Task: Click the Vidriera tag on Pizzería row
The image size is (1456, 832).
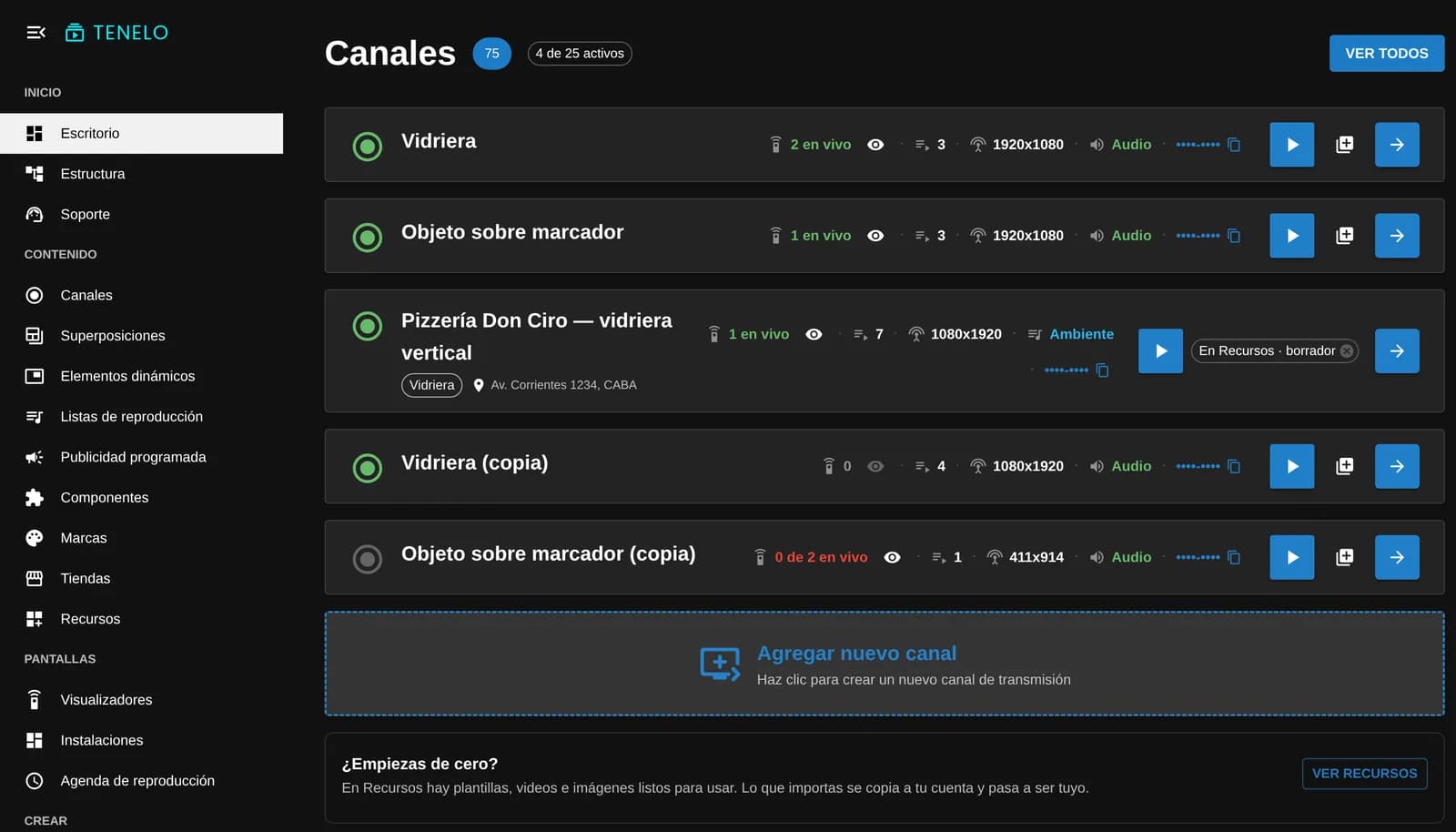Action: coord(431,385)
